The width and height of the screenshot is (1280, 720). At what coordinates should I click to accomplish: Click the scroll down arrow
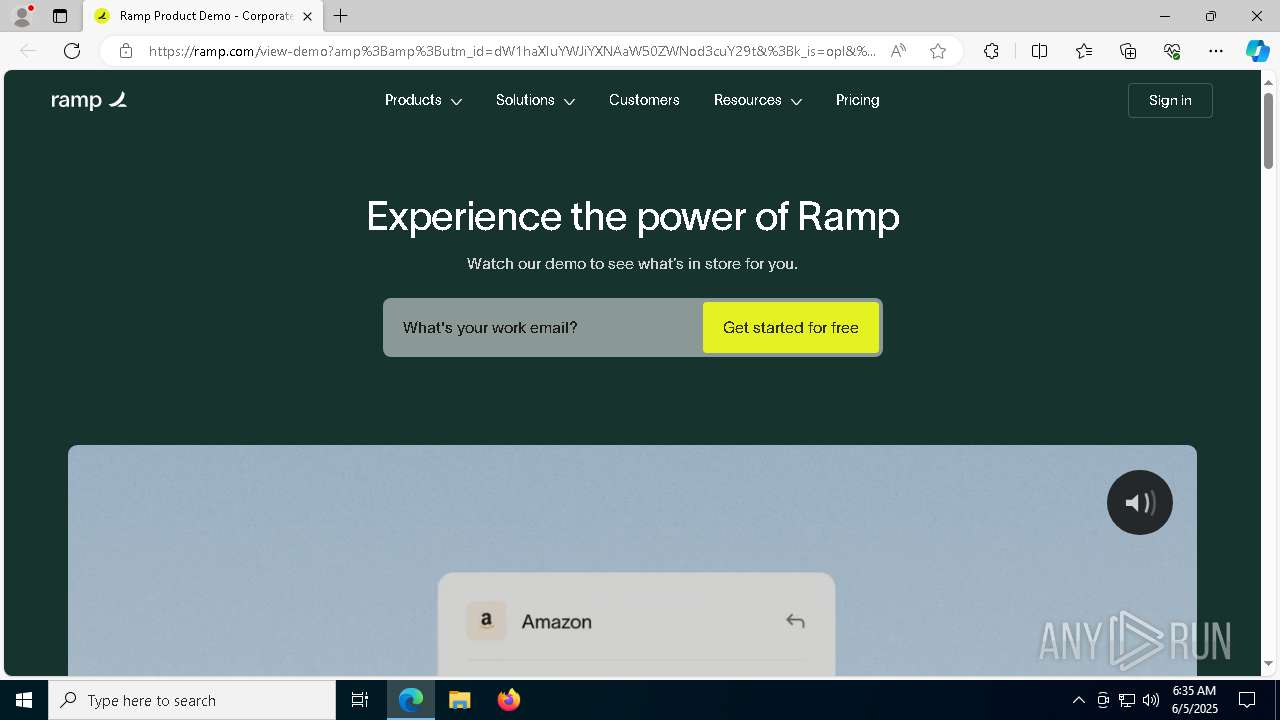pos(1268,664)
